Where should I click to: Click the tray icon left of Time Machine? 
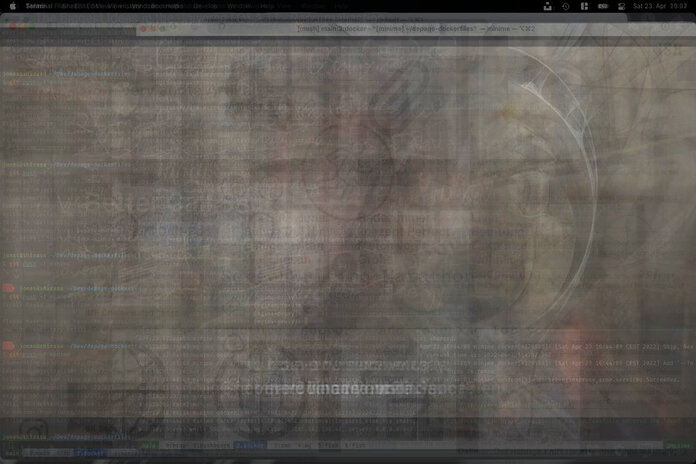point(548,6)
